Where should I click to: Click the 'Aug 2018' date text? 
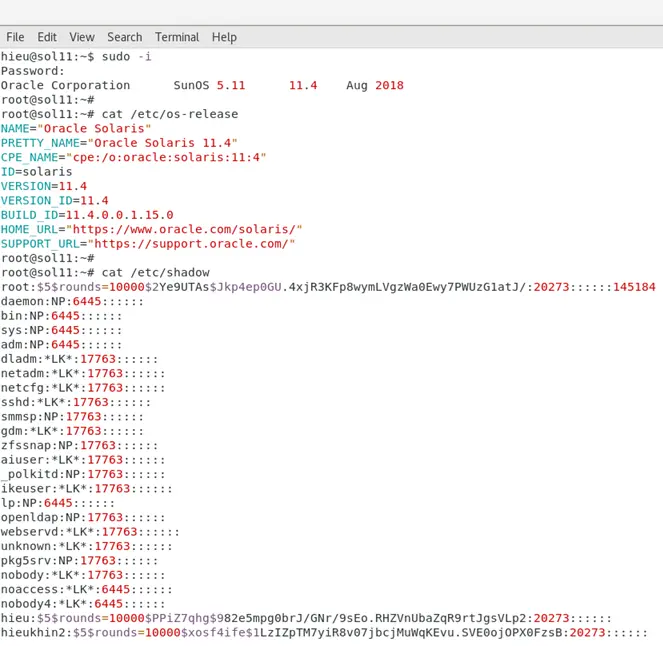tap(375, 85)
